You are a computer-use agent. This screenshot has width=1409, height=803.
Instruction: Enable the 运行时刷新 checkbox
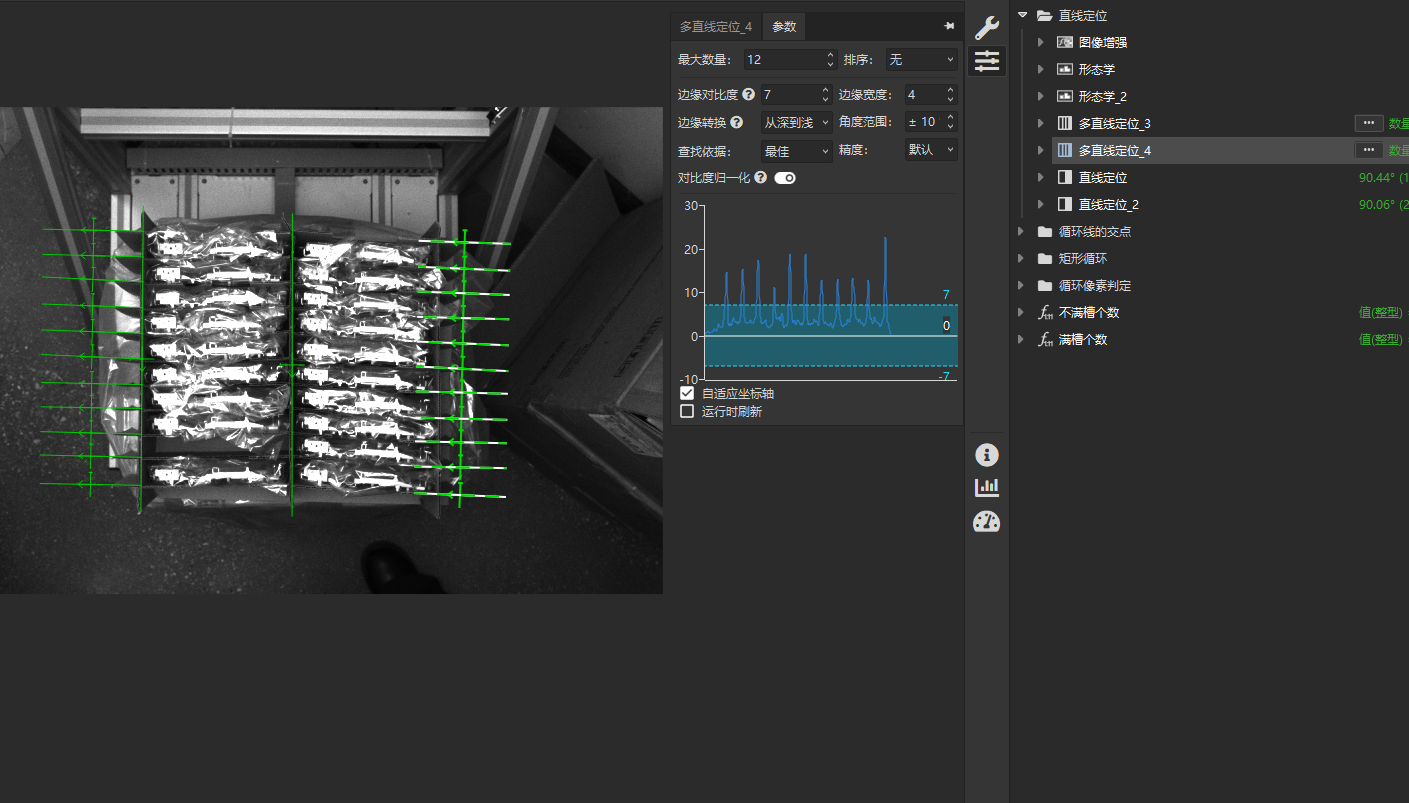pos(687,411)
